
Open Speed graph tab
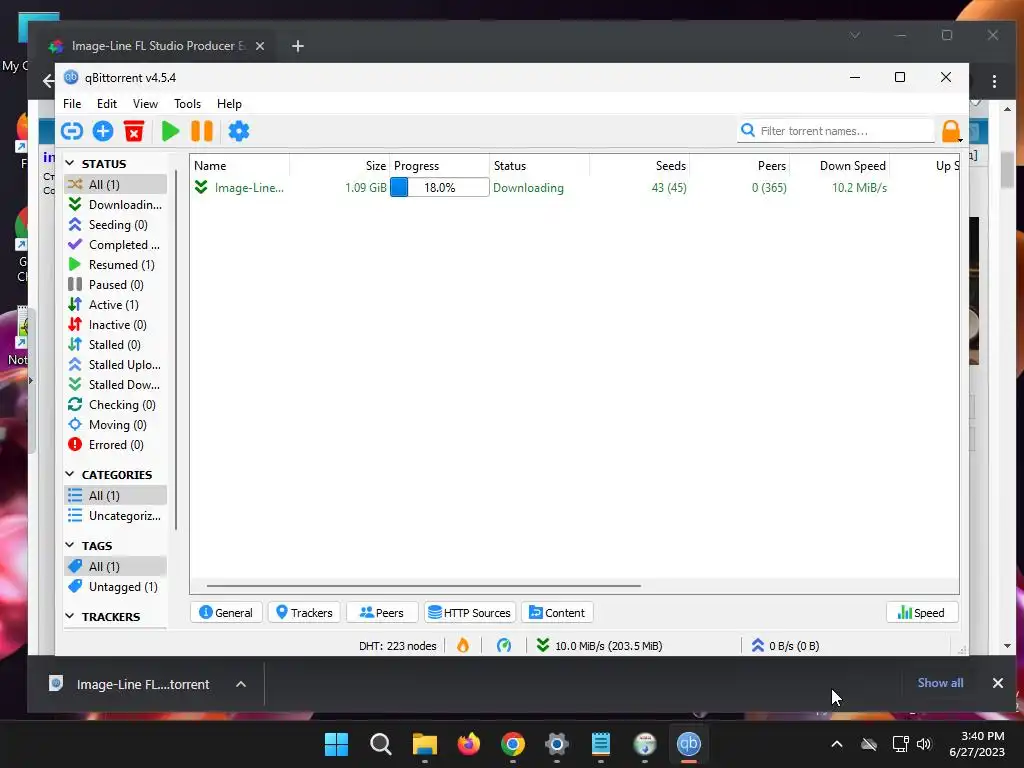point(921,613)
